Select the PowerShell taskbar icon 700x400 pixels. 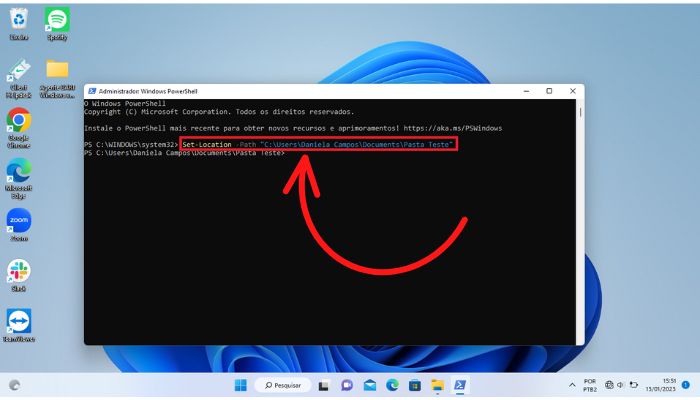460,385
